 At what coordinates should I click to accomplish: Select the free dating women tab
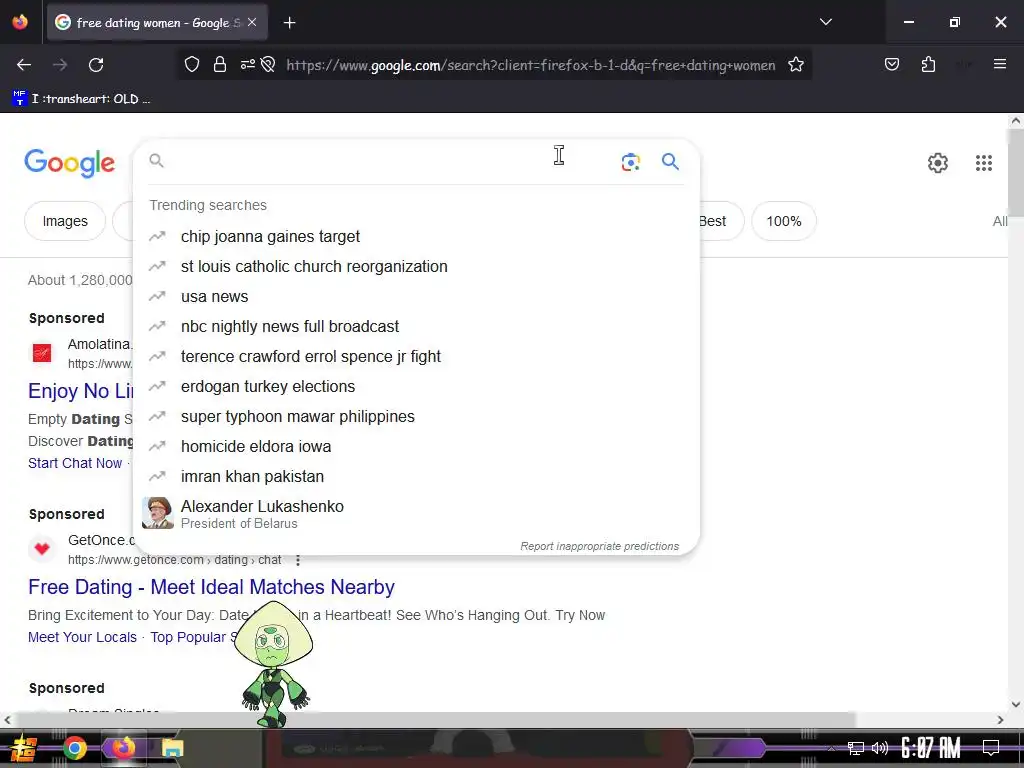(x=157, y=23)
